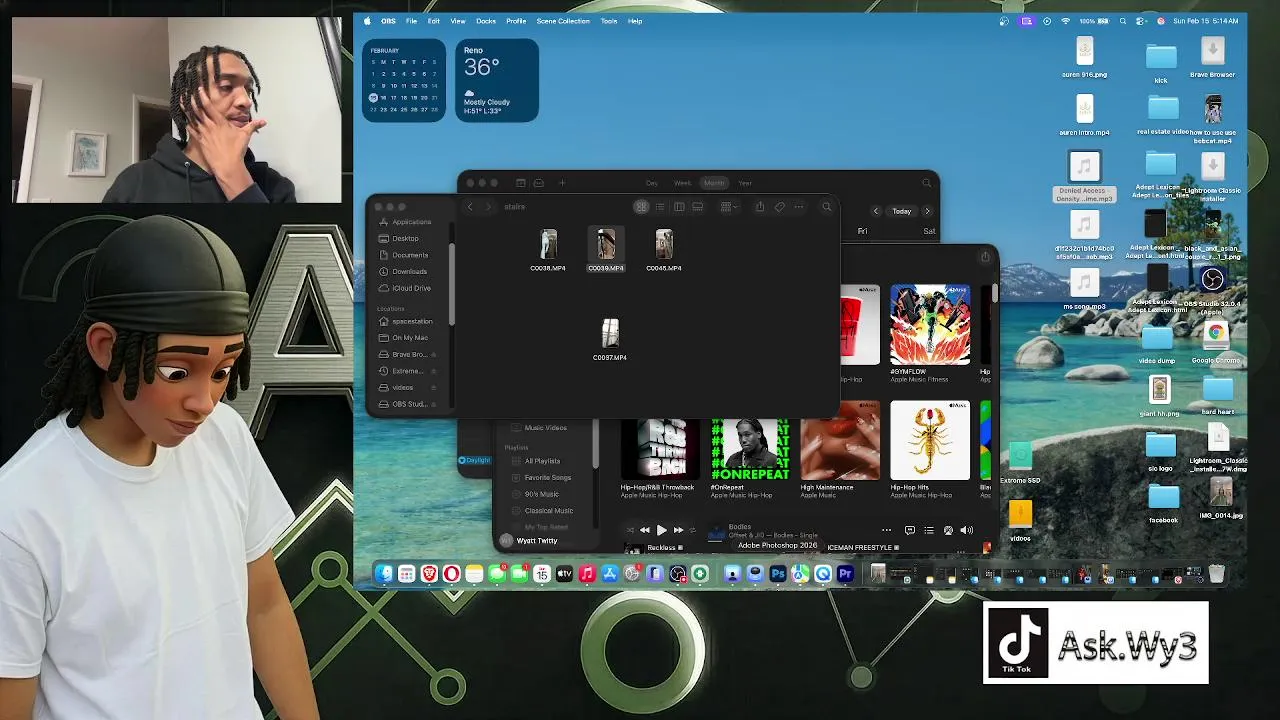Open the Profile menu
Viewport: 1280px width, 720px height.
point(516,21)
